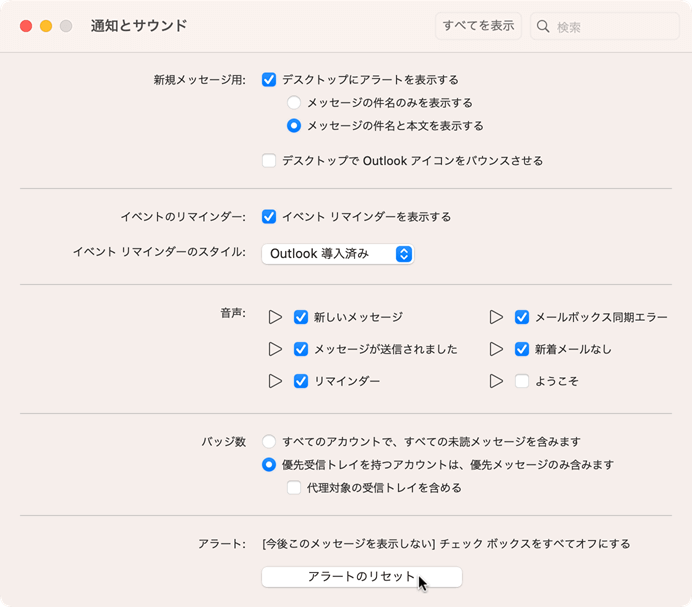Click the アラートのリセット button
This screenshot has width=692, height=607.
tap(361, 577)
